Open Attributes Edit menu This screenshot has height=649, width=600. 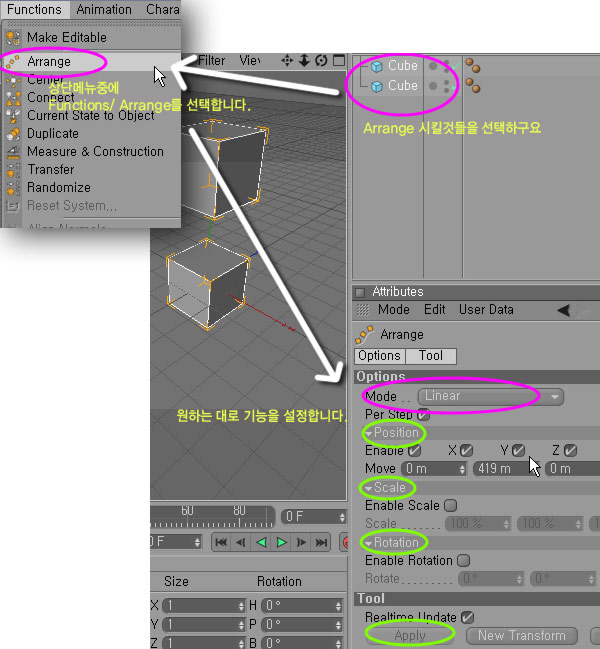point(434,310)
